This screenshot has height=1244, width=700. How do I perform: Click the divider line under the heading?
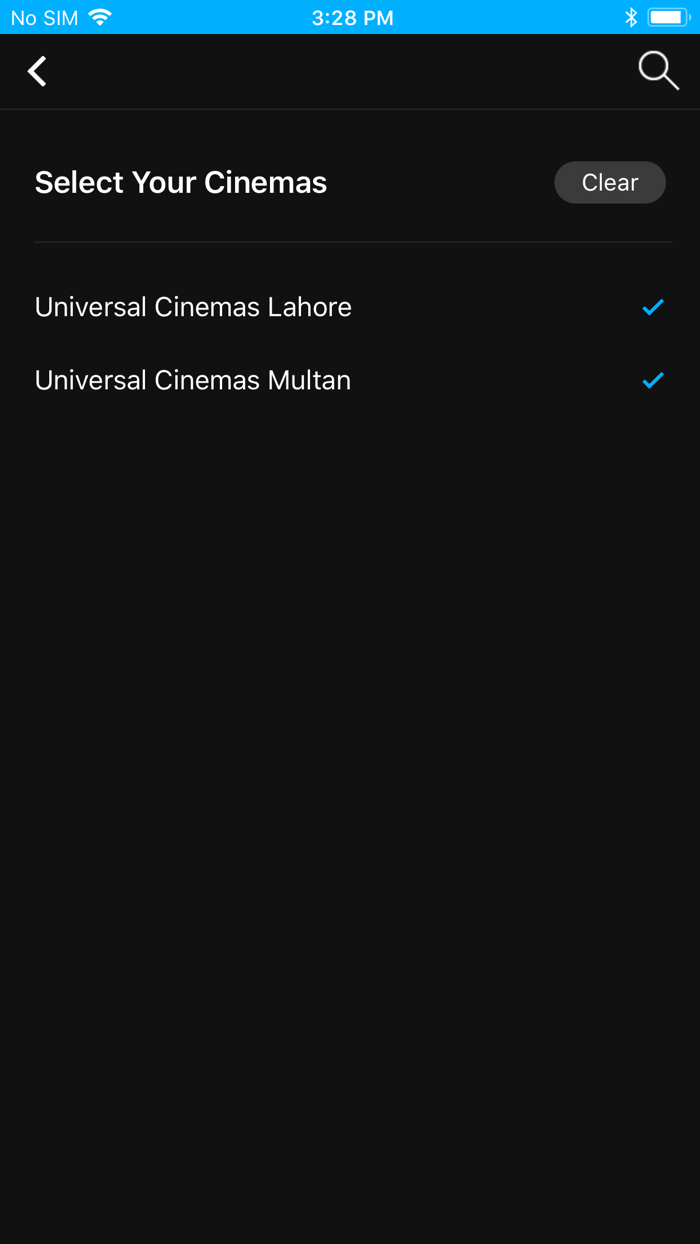pos(353,242)
